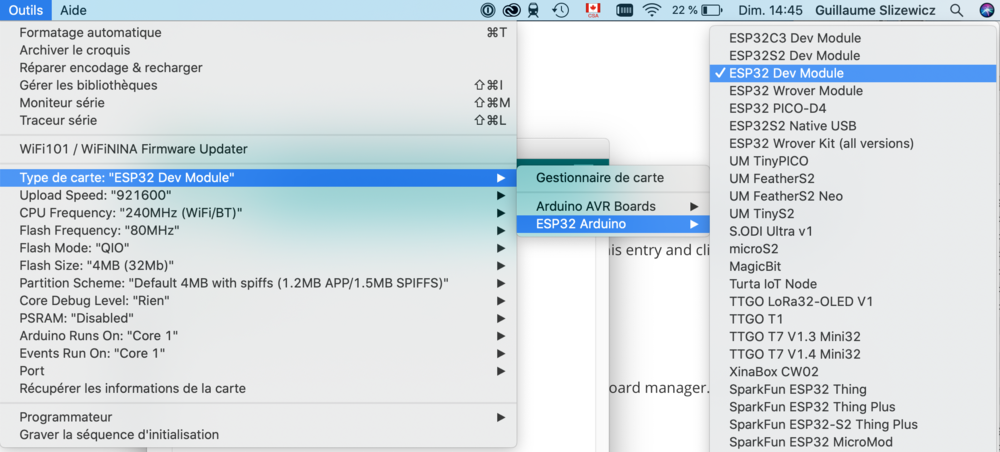Choose SparkFun ESP32 Thing board
1000x452 pixels.
point(853,389)
